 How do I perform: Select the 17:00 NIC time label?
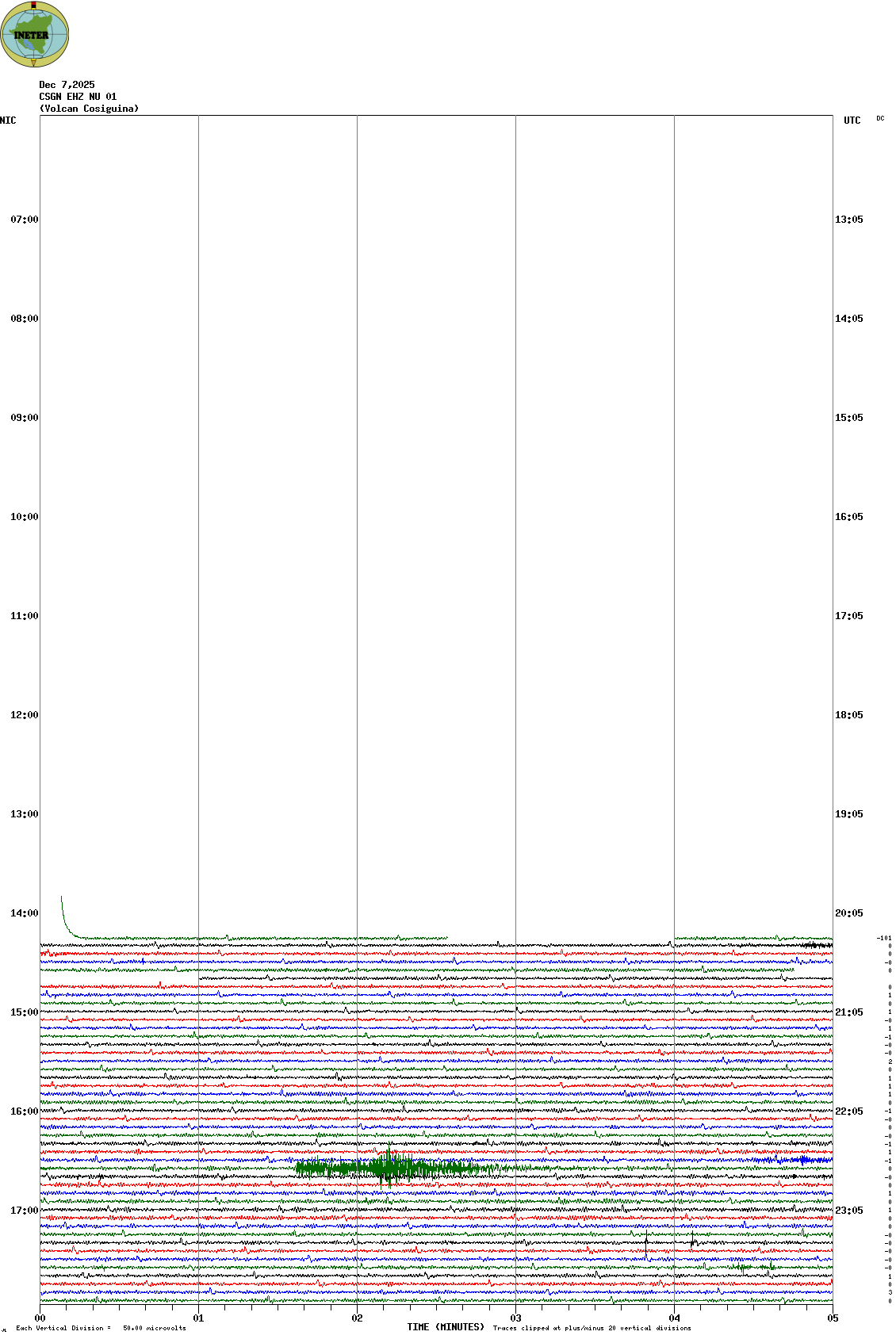(24, 1211)
